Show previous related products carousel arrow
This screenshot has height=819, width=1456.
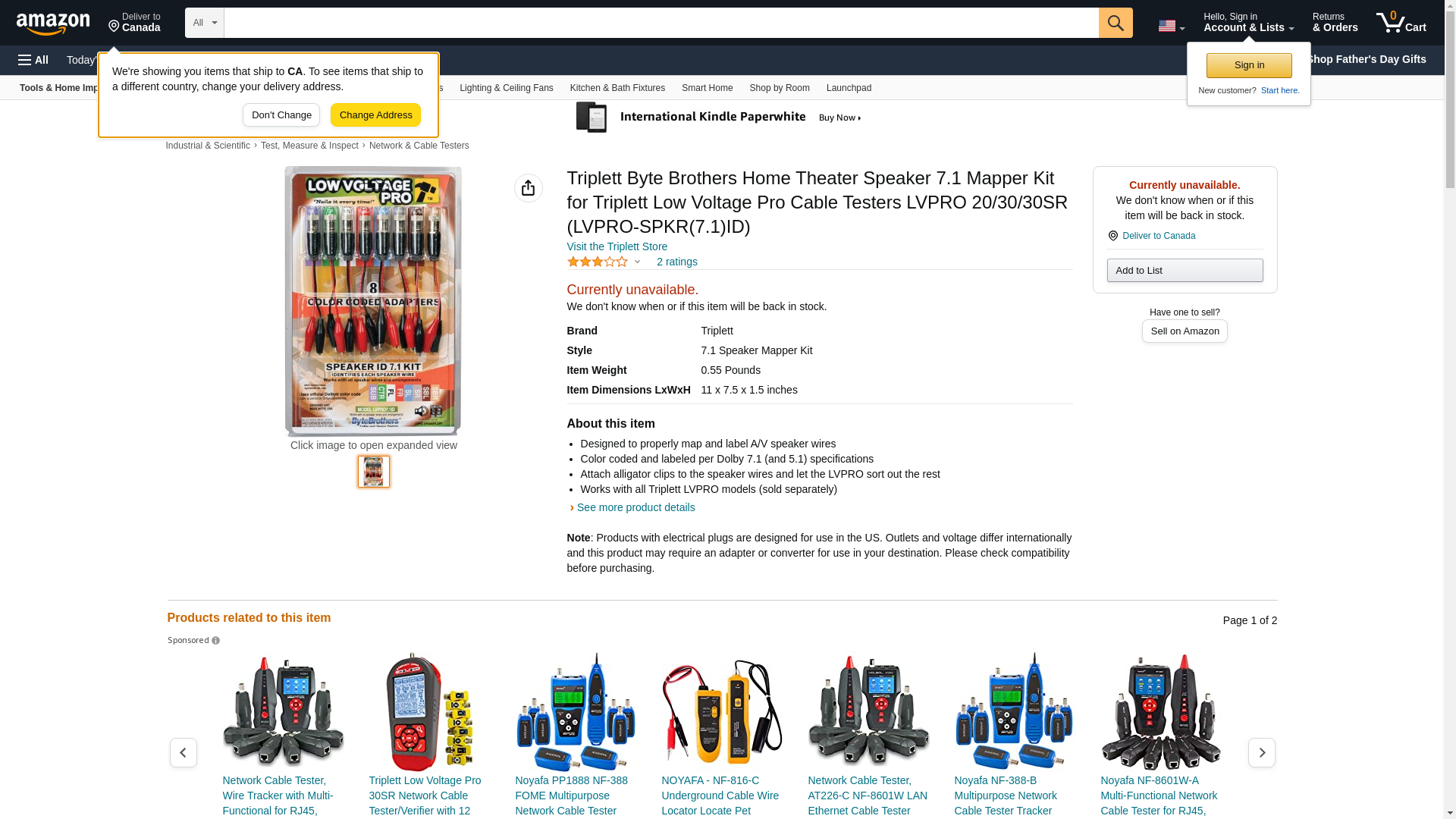click(184, 752)
